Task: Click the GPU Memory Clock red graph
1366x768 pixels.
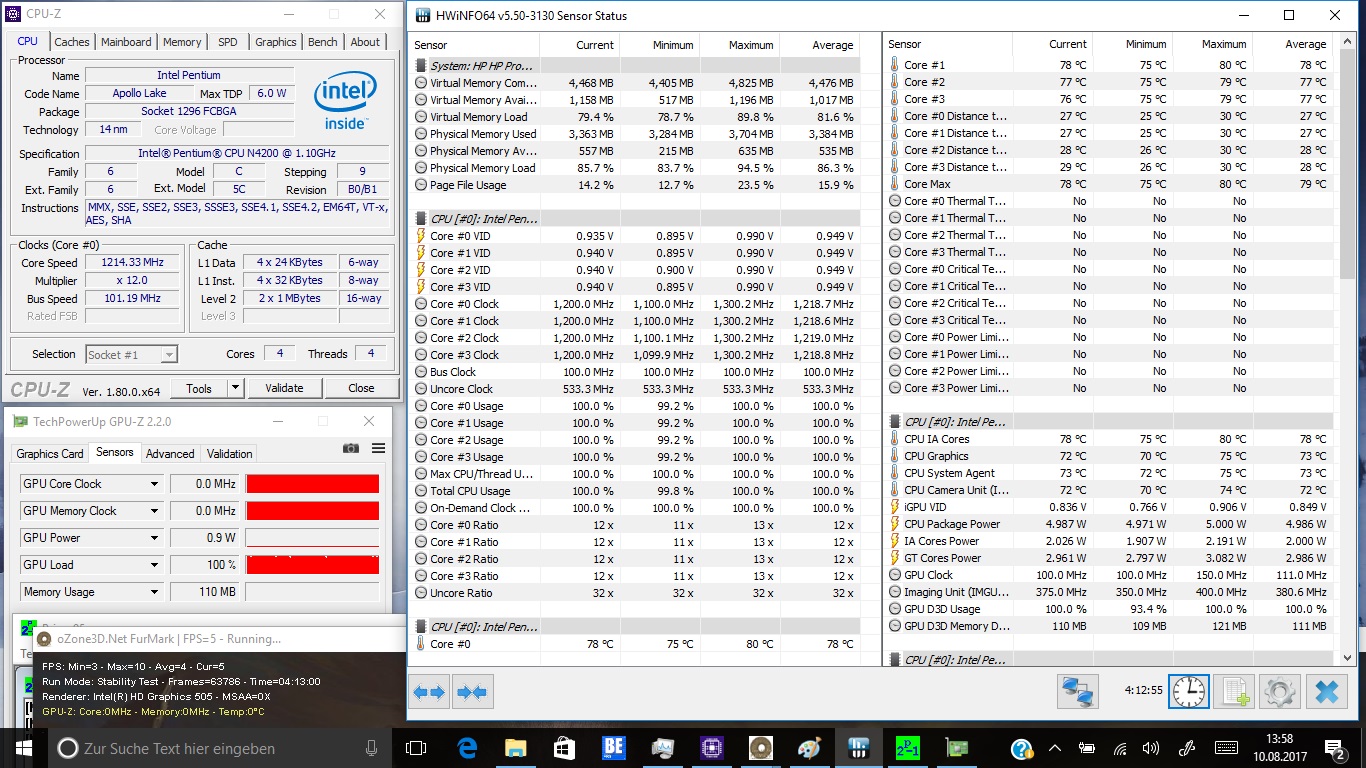Action: point(312,511)
